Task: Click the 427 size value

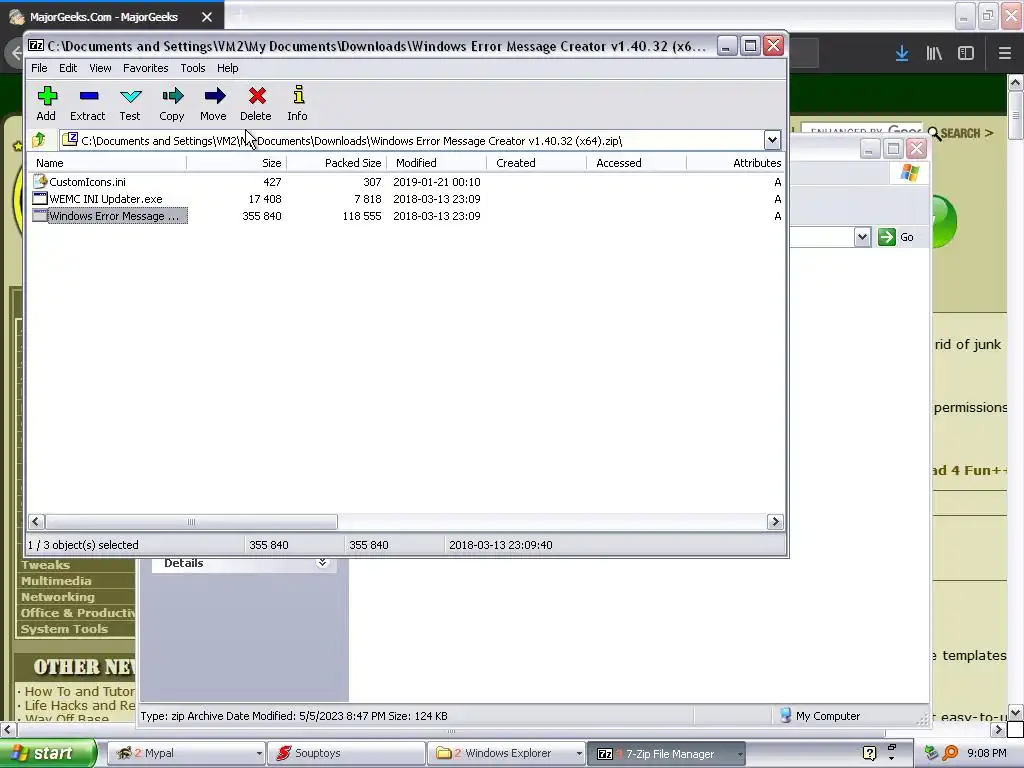Action: click(272, 182)
